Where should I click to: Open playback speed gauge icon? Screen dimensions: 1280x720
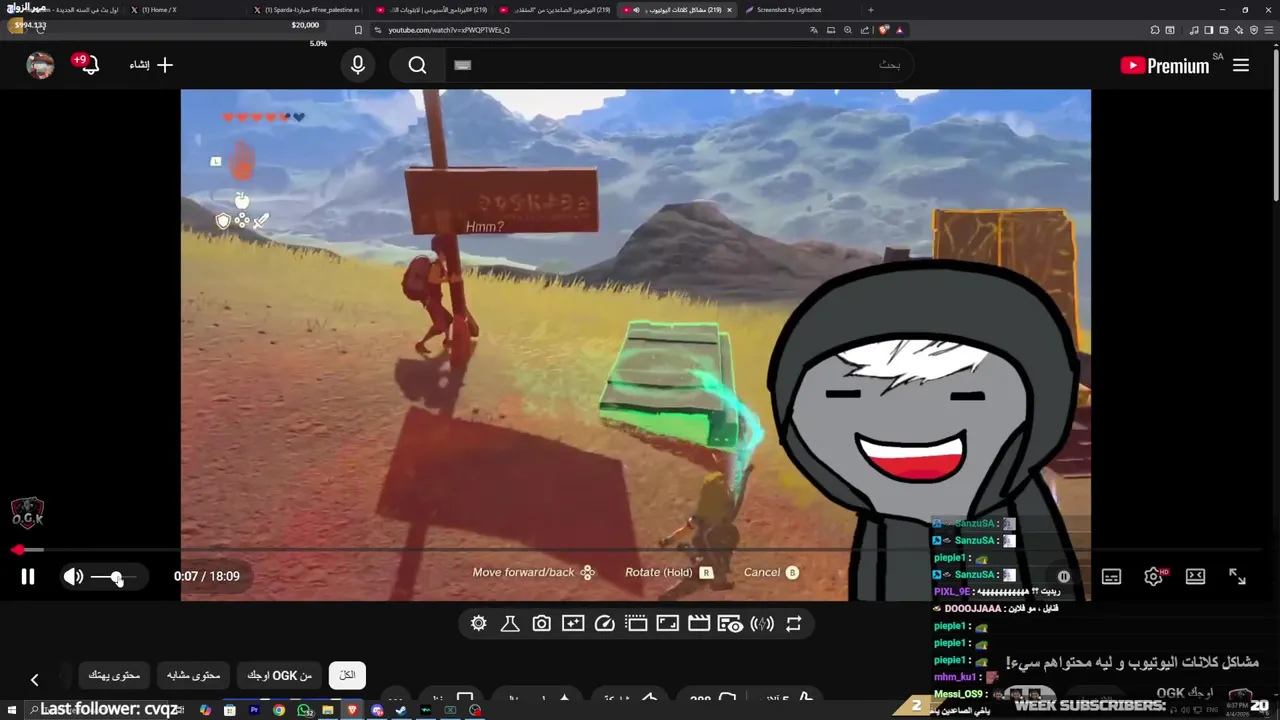tap(604, 623)
